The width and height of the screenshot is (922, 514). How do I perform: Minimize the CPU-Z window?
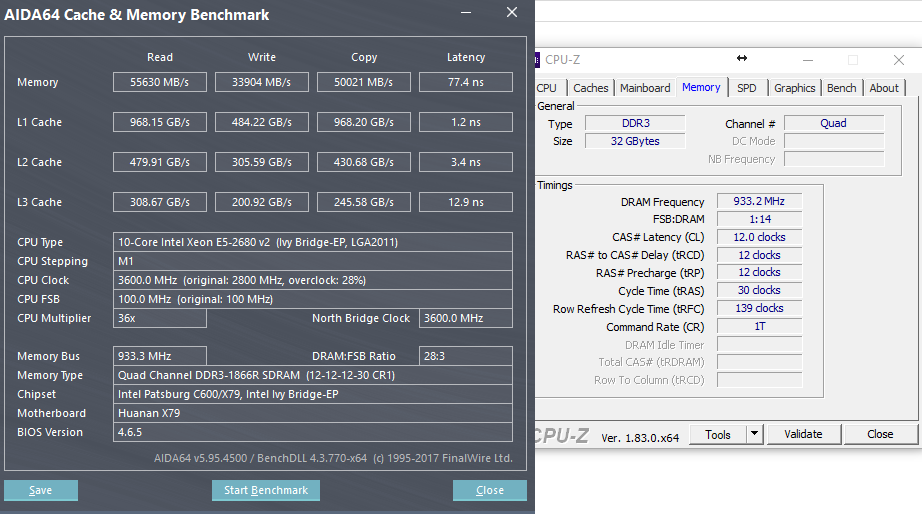tap(808, 60)
